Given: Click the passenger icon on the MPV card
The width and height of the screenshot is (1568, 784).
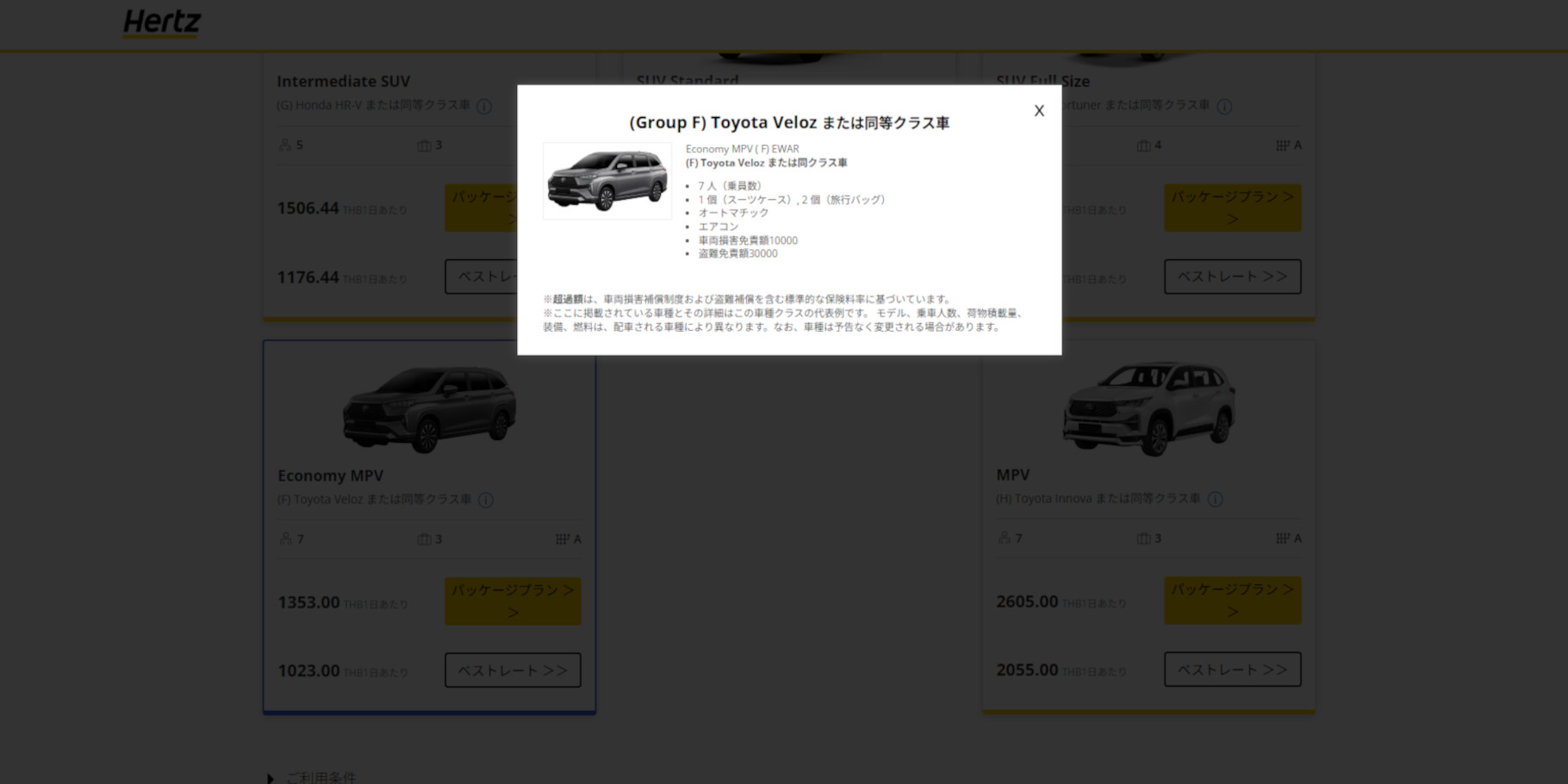Looking at the screenshot, I should 1004,538.
